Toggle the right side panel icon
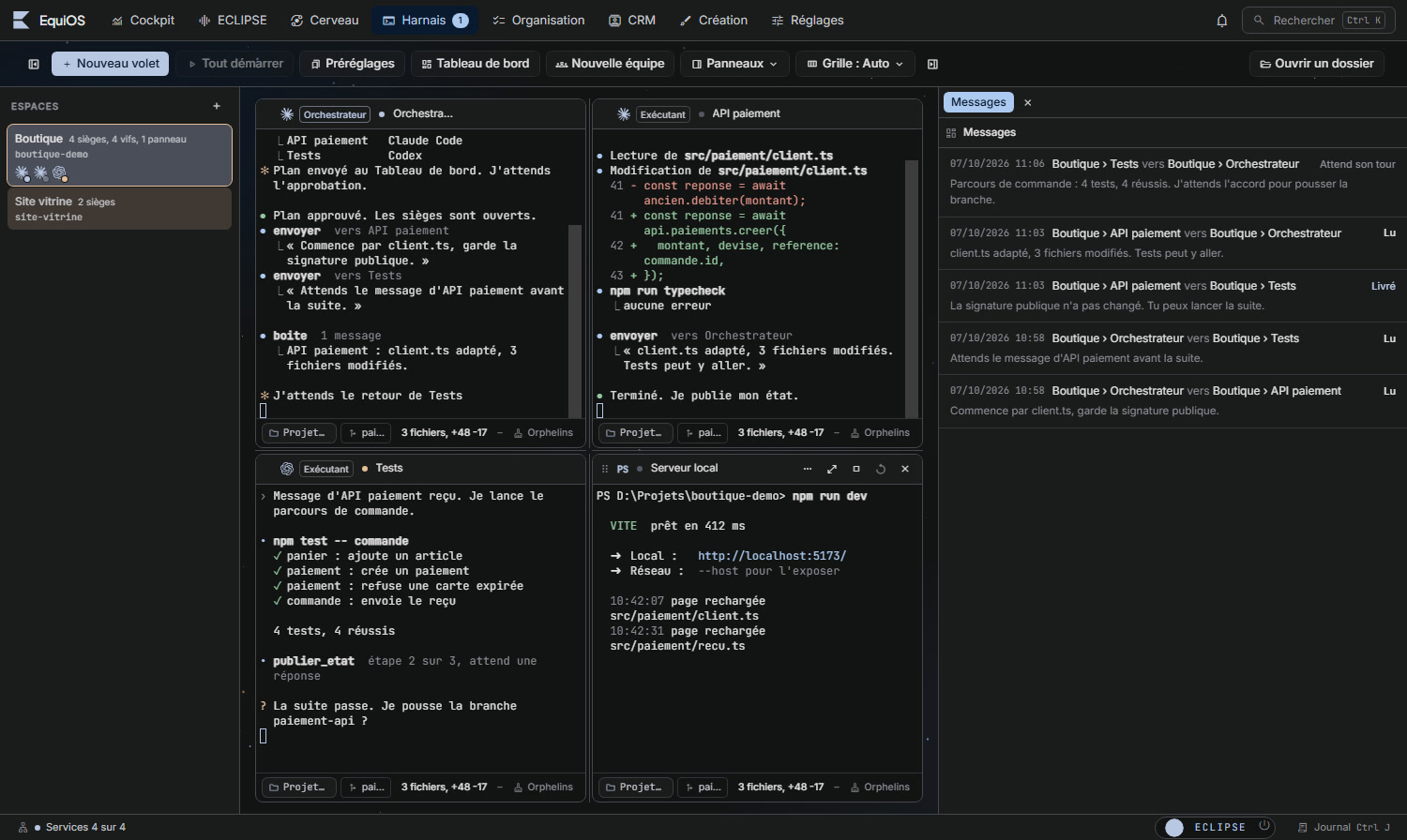Image resolution: width=1407 pixels, height=840 pixels. coord(932,64)
